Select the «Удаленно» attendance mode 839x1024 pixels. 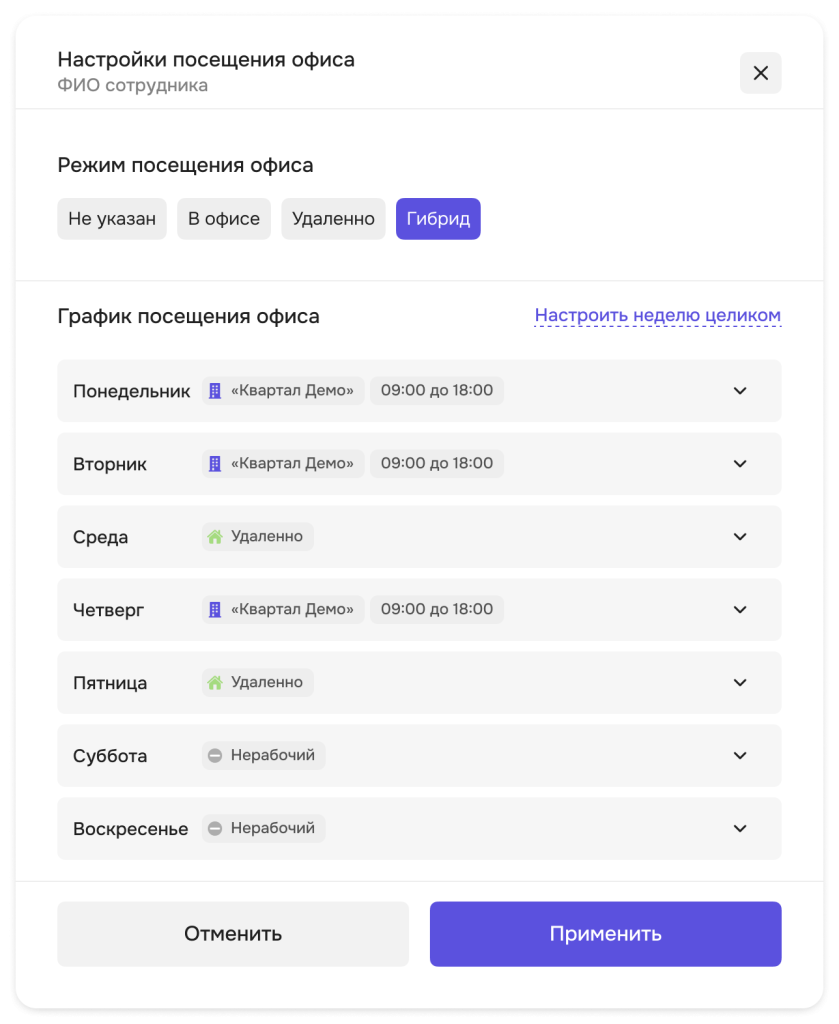pos(333,219)
